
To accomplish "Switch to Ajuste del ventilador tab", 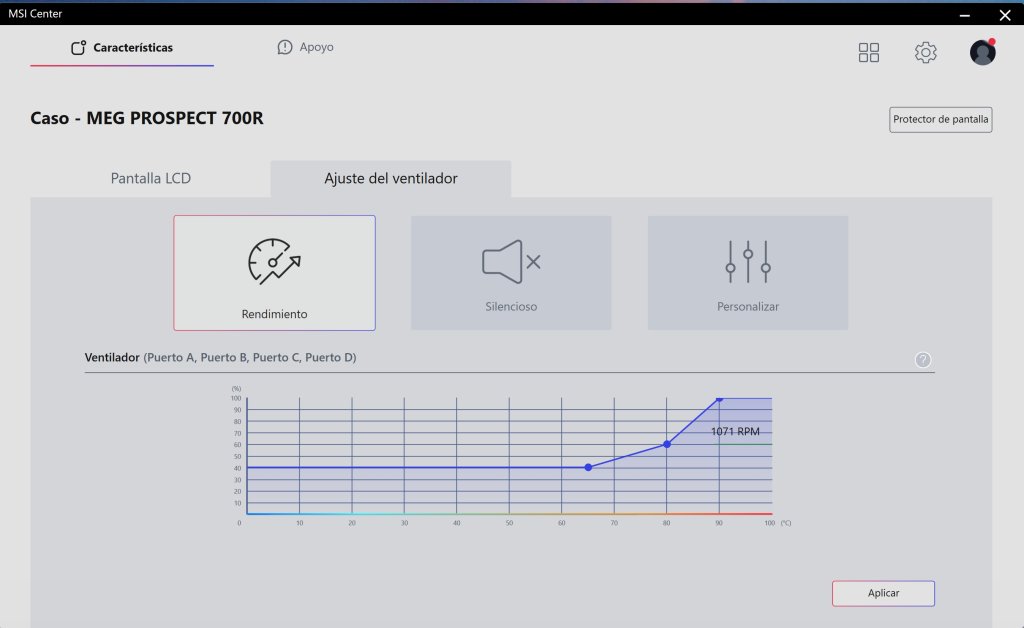I will coord(391,178).
